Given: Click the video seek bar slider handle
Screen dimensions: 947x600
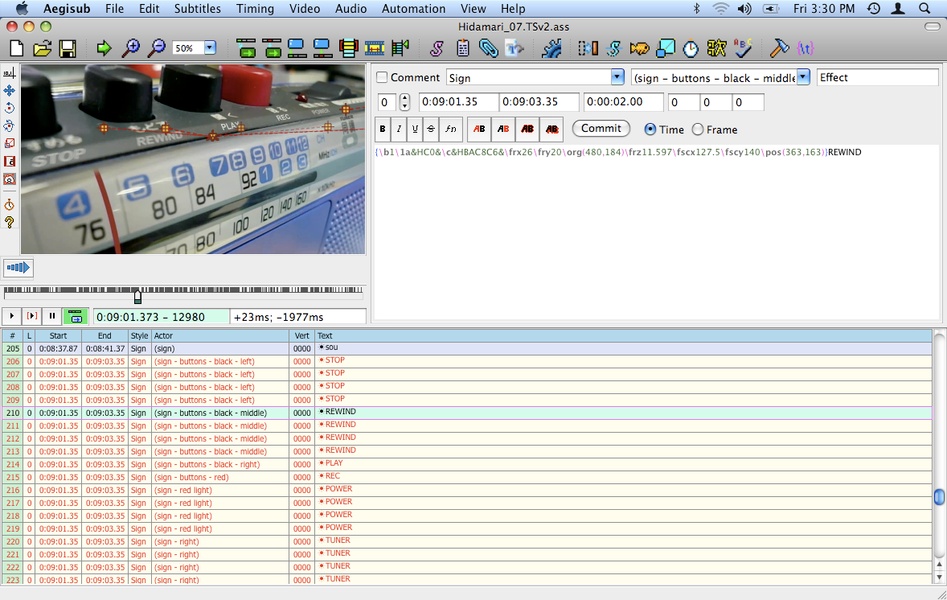Looking at the screenshot, I should click(x=138, y=296).
